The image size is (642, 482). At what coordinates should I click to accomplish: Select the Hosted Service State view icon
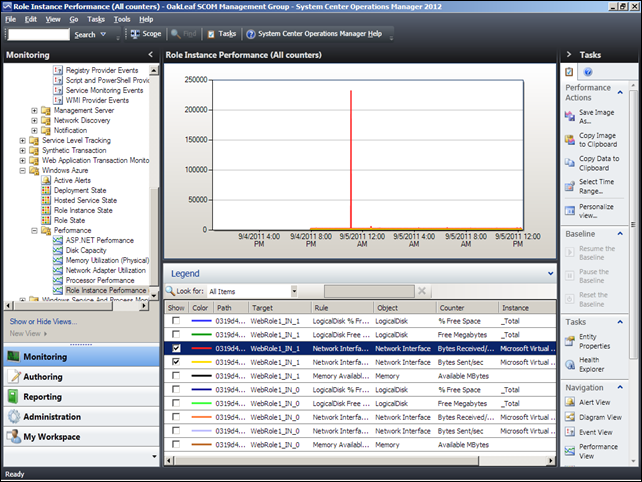pyautogui.click(x=46, y=200)
